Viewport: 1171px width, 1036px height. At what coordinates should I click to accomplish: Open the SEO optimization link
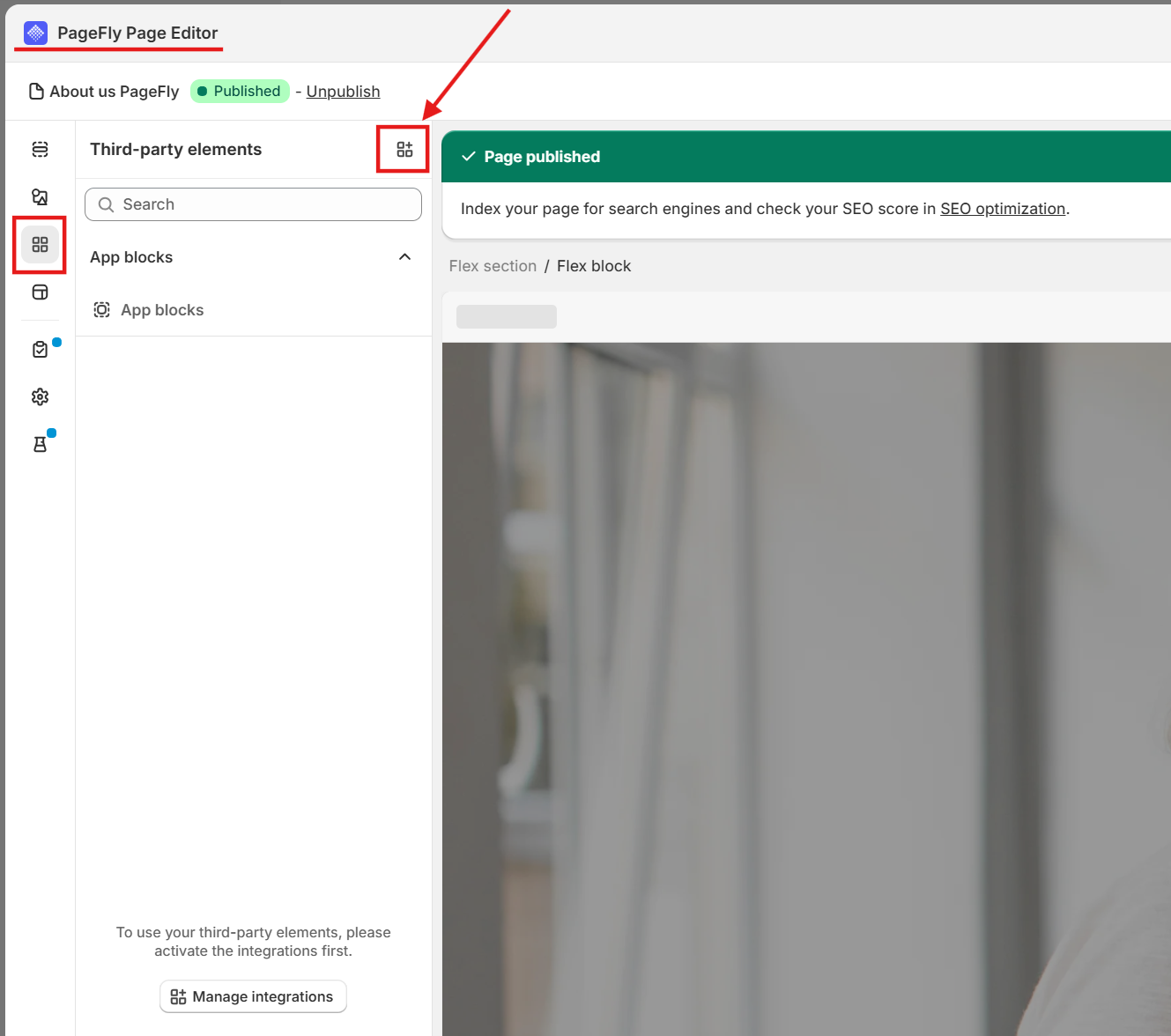tap(1003, 209)
